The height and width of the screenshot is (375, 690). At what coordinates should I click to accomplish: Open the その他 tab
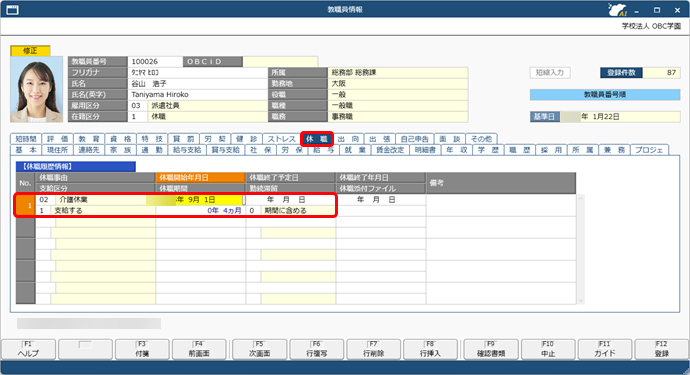[x=481, y=139]
